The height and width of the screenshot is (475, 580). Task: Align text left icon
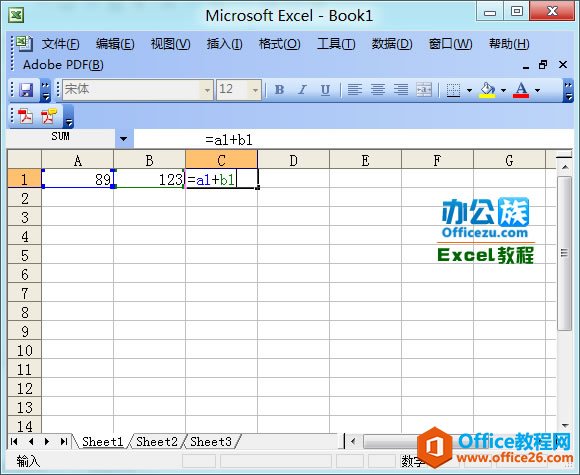pos(355,90)
